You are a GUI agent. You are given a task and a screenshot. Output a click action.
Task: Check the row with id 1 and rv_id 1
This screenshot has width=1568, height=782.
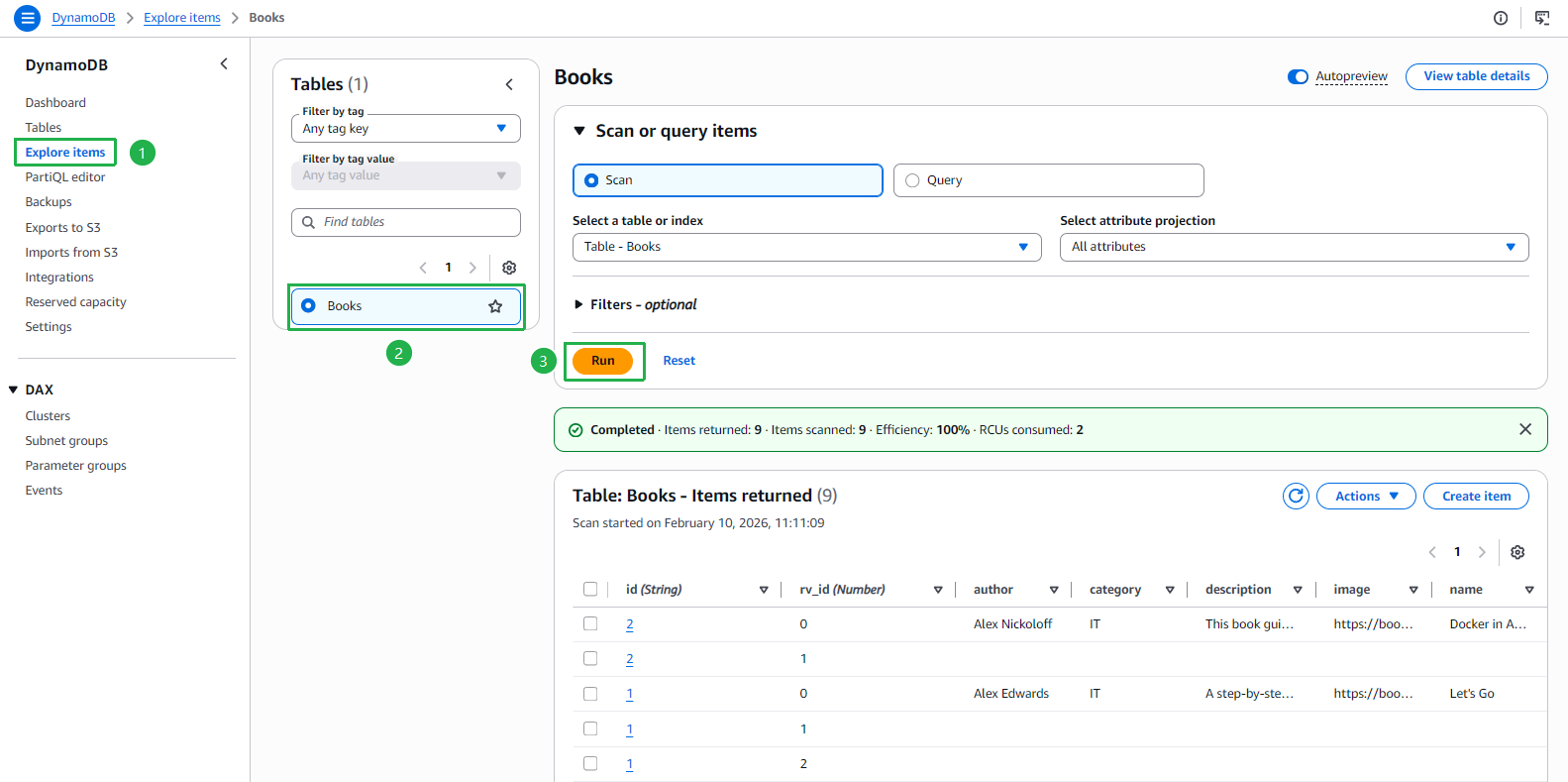click(x=590, y=728)
